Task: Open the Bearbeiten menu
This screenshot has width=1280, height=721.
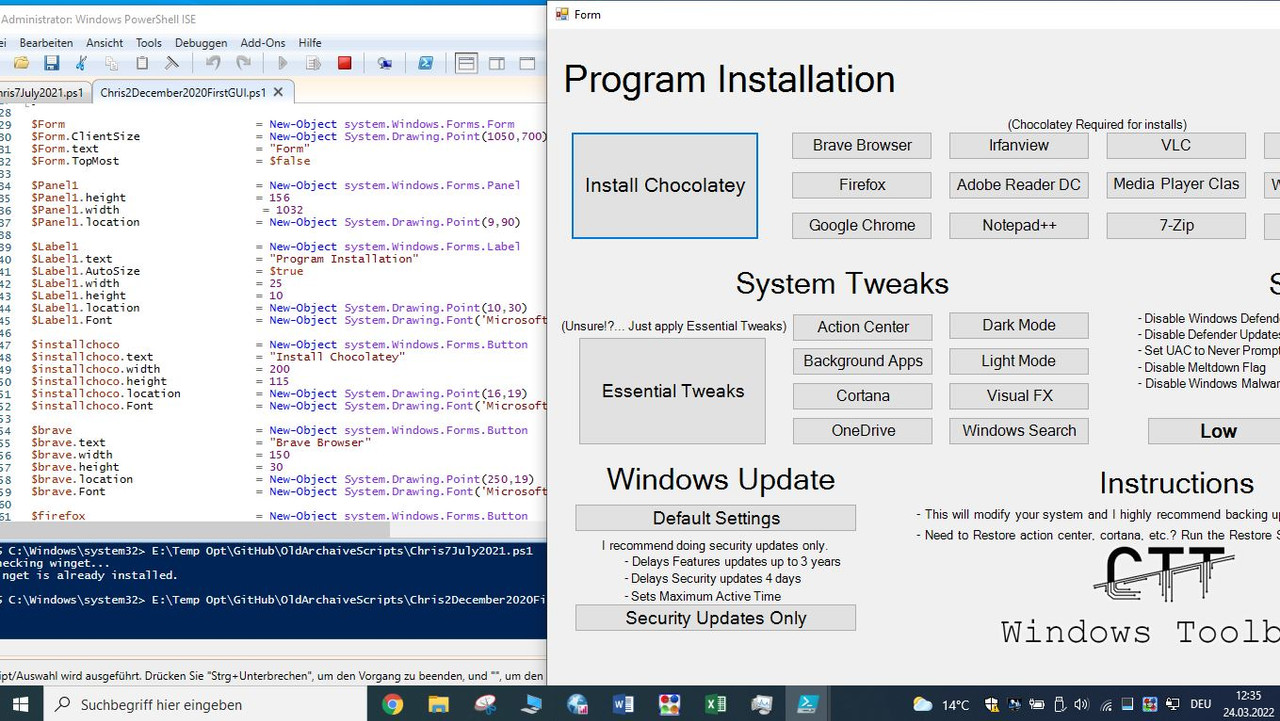Action: tap(46, 43)
